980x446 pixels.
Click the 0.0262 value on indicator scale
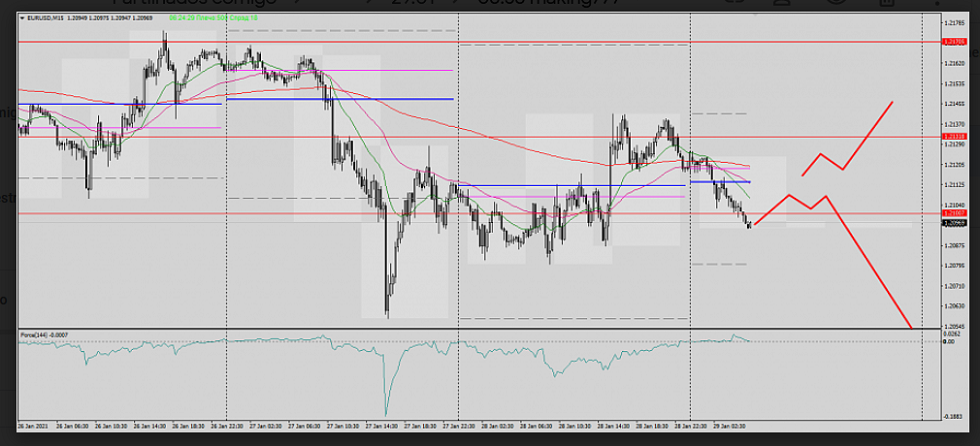952,335
